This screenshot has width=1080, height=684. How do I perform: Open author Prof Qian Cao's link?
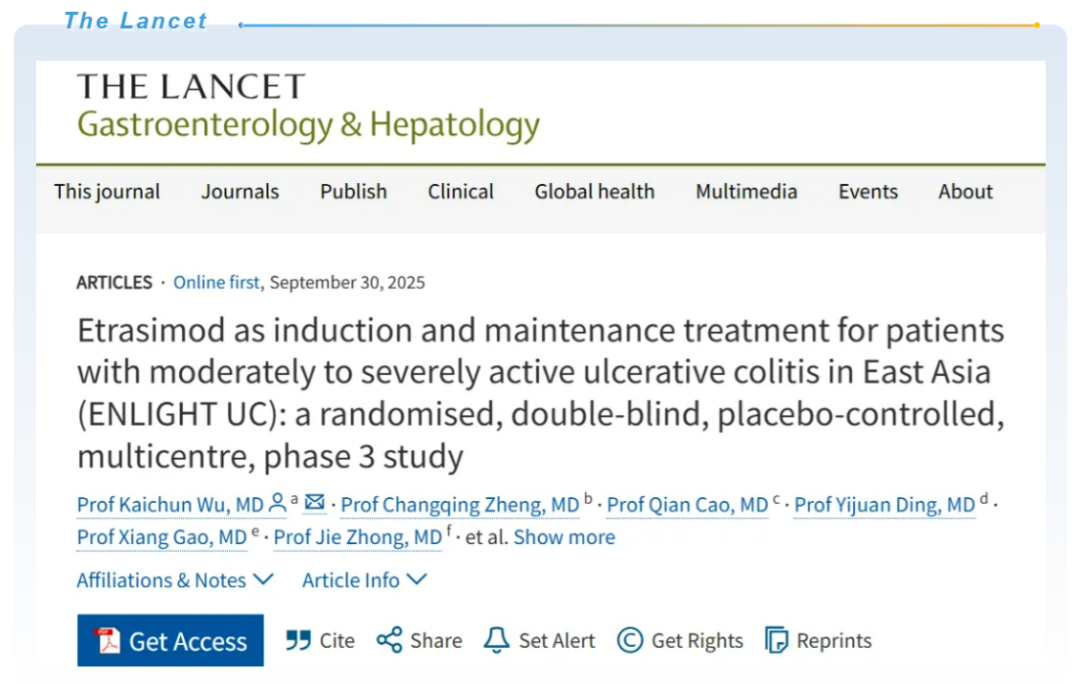(687, 505)
